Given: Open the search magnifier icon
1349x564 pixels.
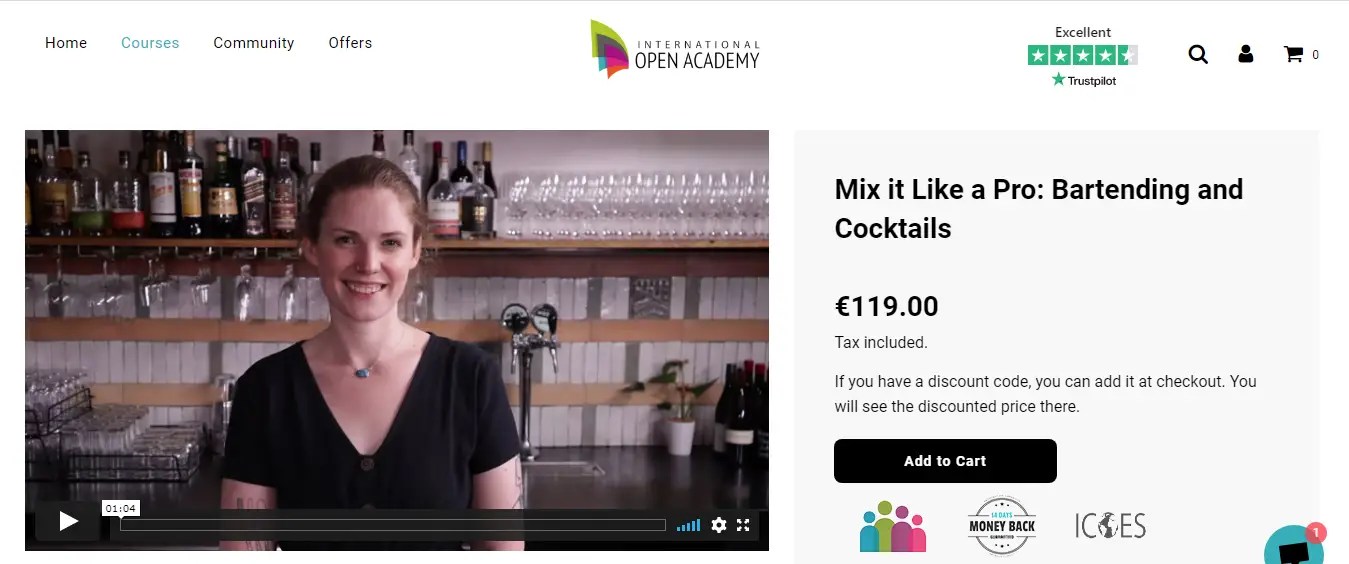Looking at the screenshot, I should (x=1198, y=54).
